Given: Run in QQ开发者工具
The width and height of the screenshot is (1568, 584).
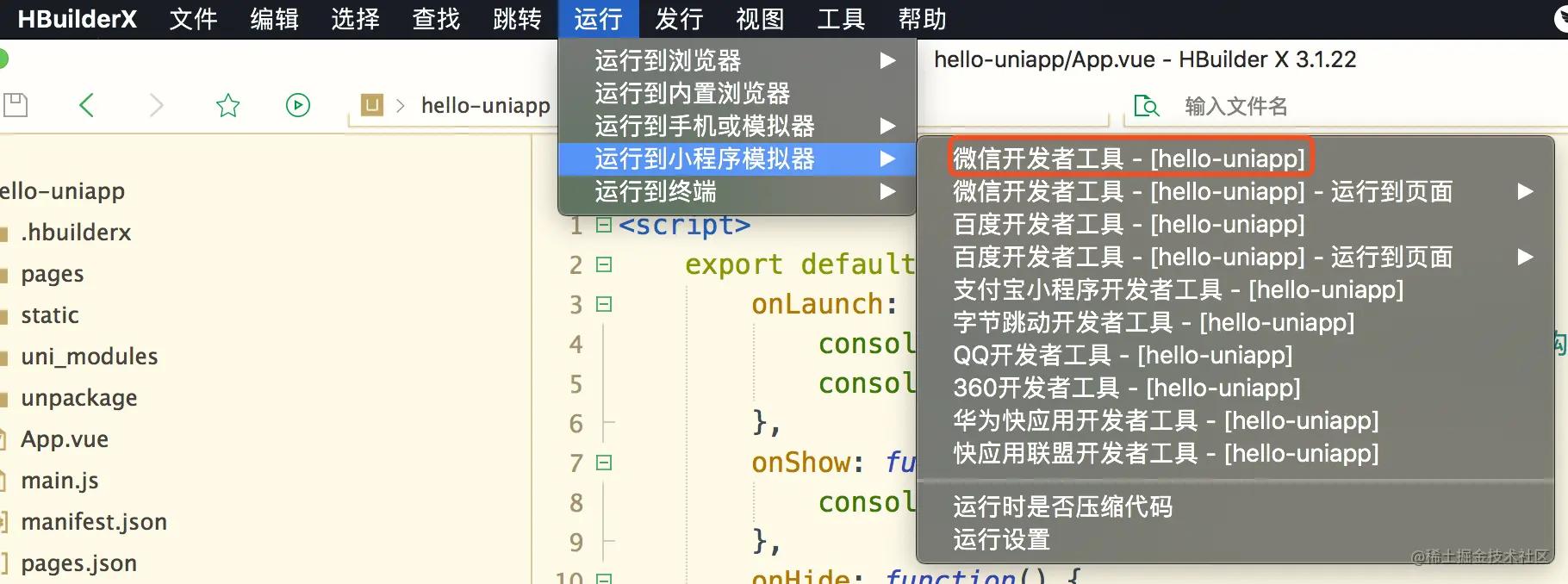Looking at the screenshot, I should (x=1235, y=355).
